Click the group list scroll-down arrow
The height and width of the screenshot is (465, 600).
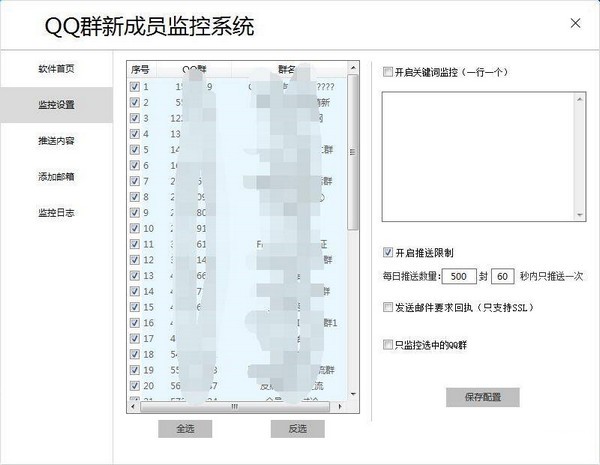point(353,395)
